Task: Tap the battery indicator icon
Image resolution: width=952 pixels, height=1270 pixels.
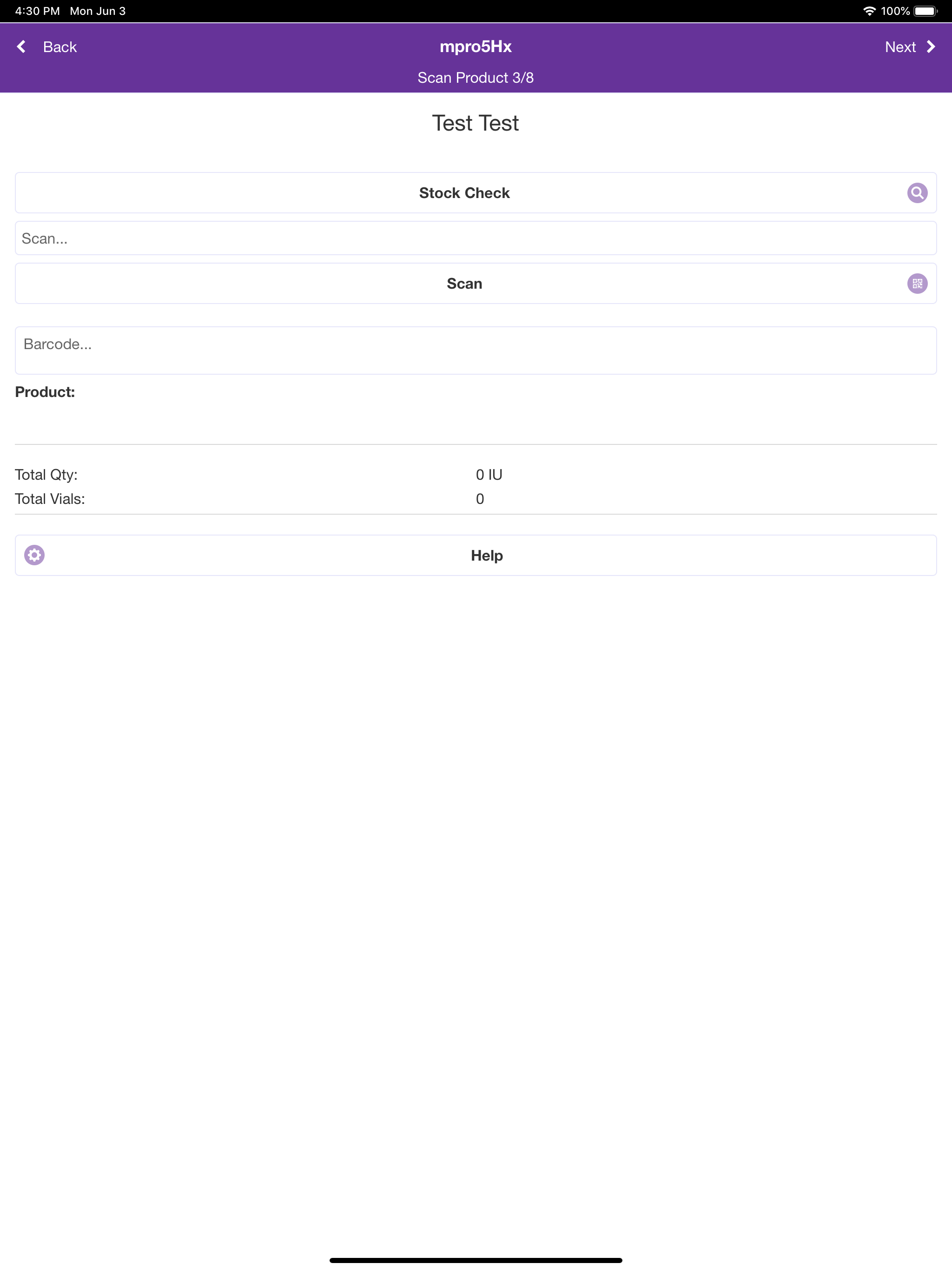Action: 926,11
